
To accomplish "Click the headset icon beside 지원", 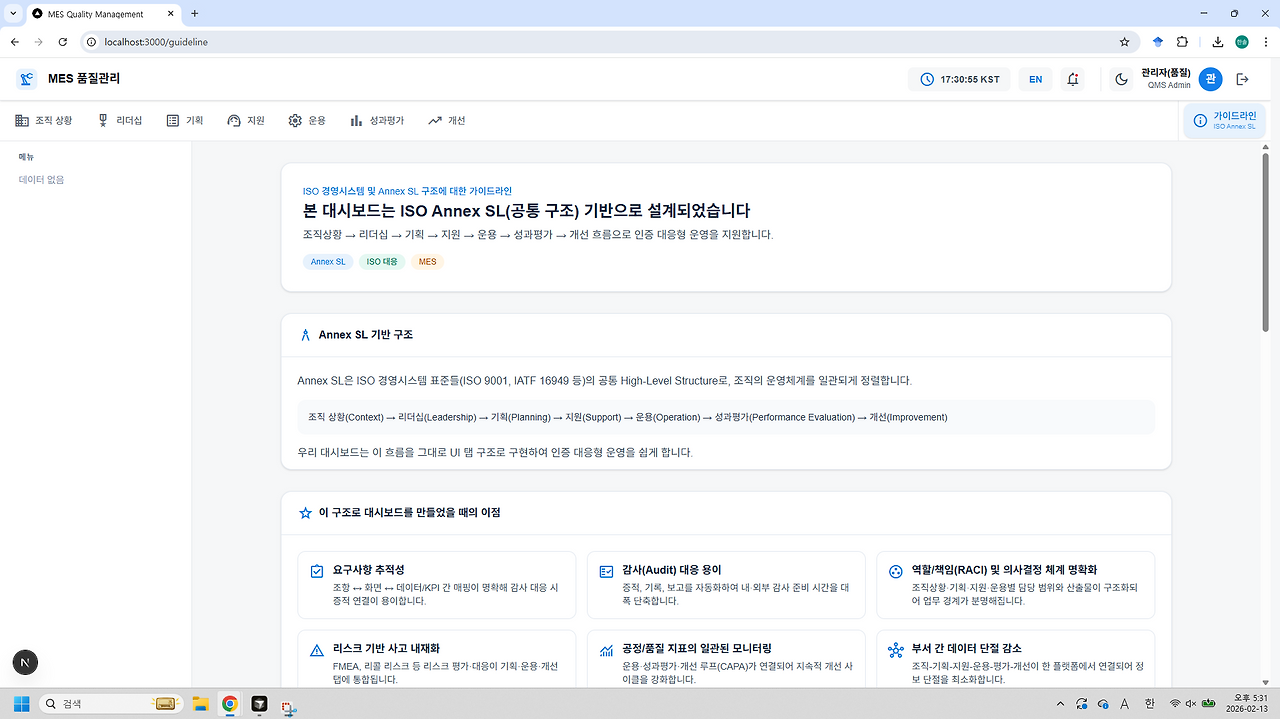I will click(234, 120).
